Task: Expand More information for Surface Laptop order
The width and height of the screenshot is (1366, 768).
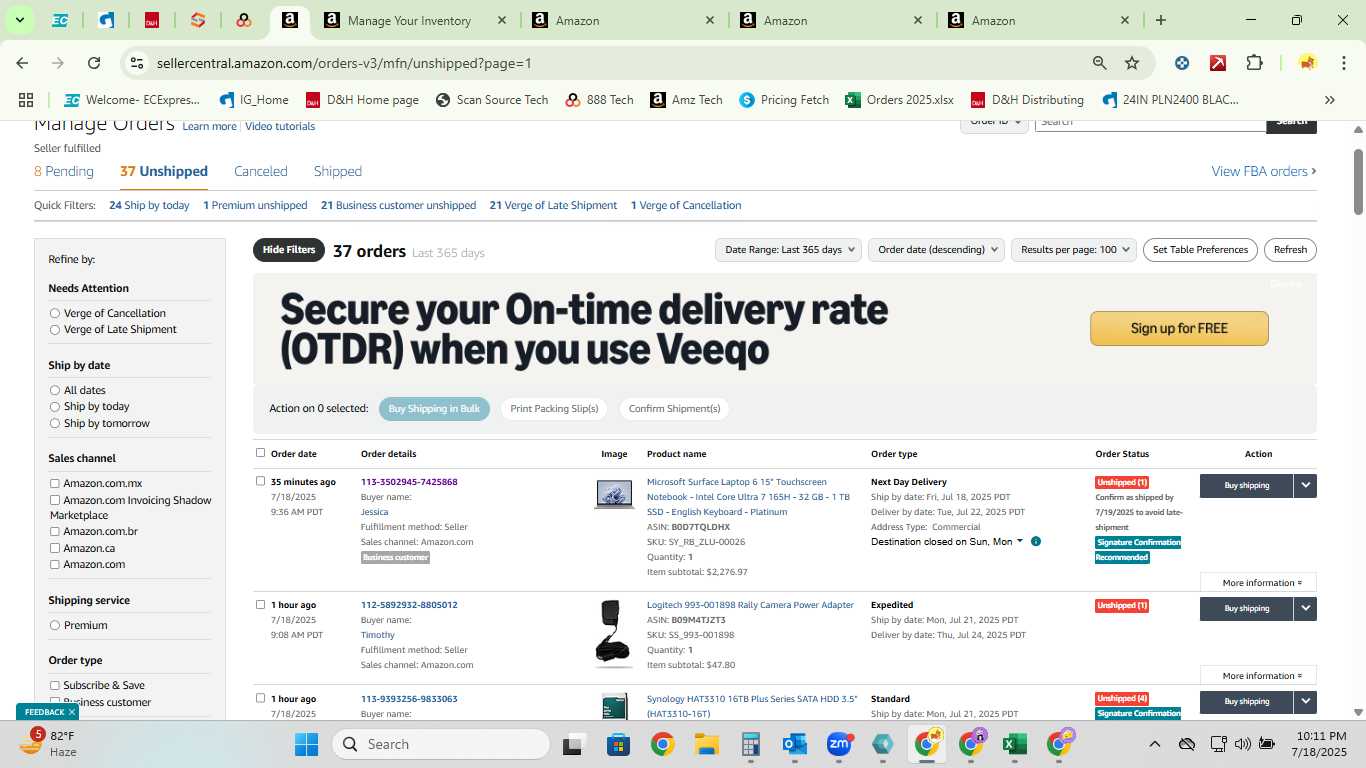Action: pos(1258,583)
